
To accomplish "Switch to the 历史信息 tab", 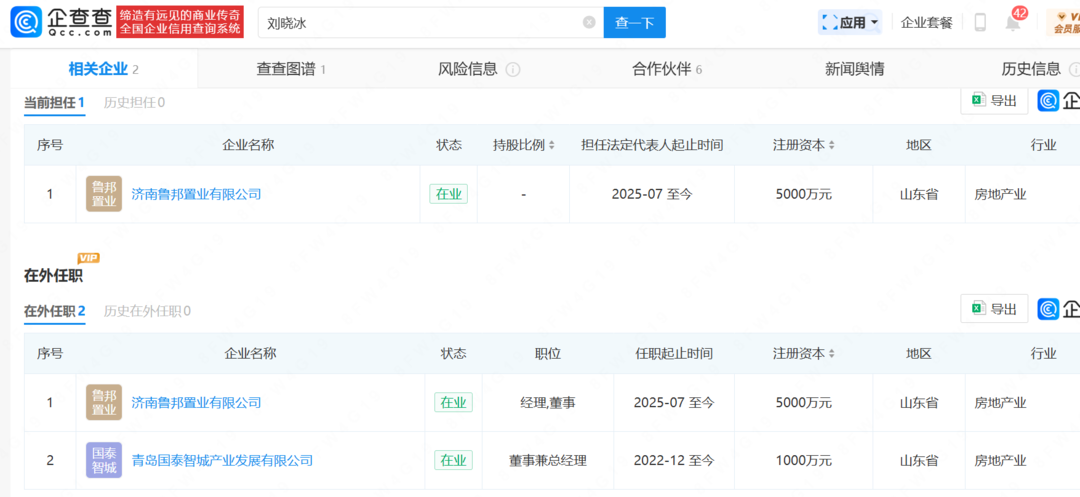I will [1031, 69].
